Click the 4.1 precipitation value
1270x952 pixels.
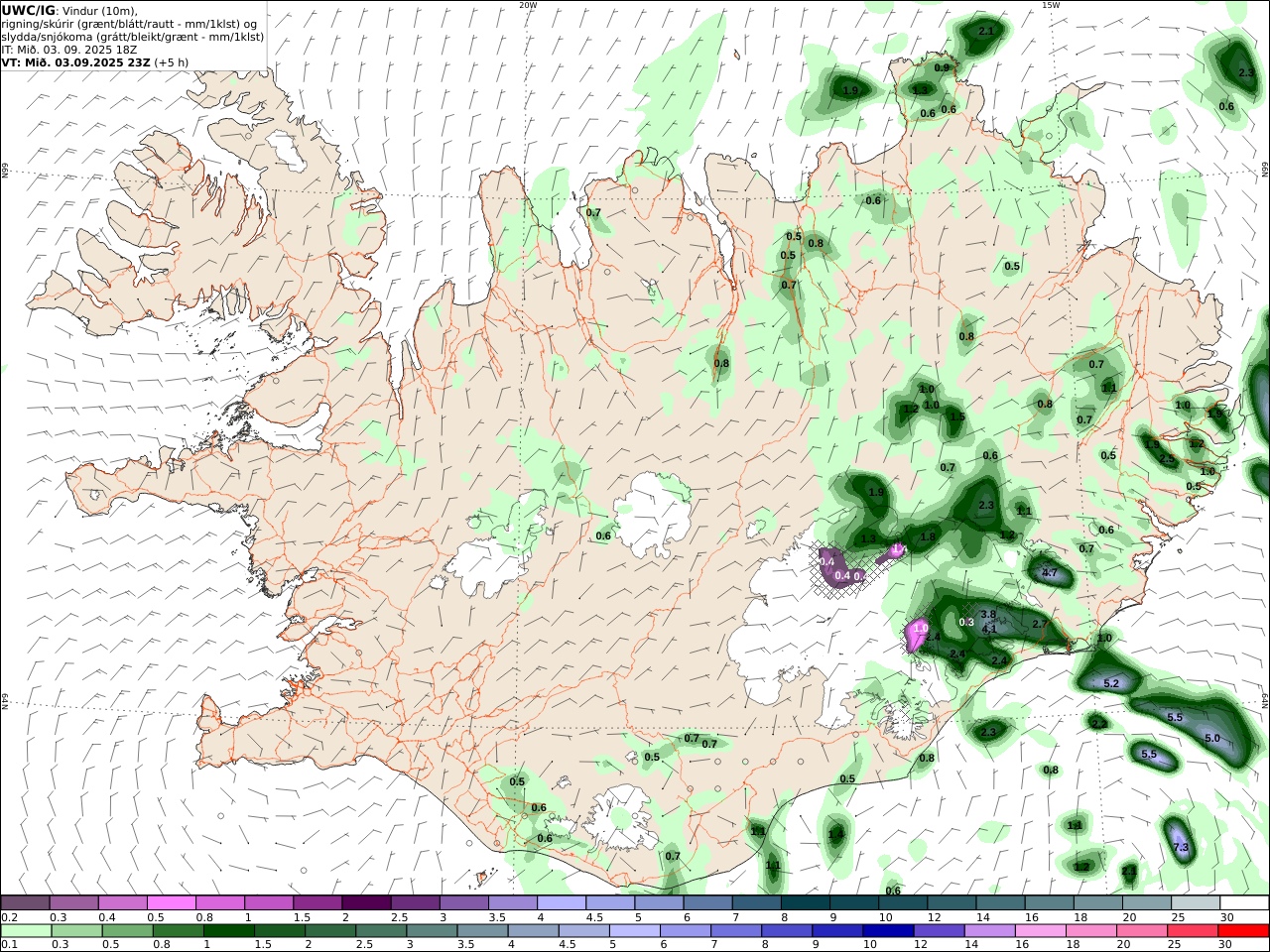click(x=988, y=629)
